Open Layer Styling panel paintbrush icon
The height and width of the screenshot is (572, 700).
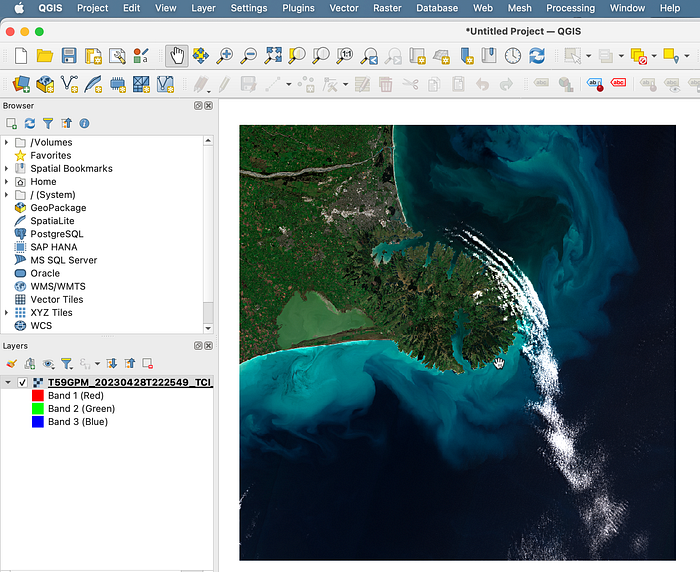(x=12, y=364)
